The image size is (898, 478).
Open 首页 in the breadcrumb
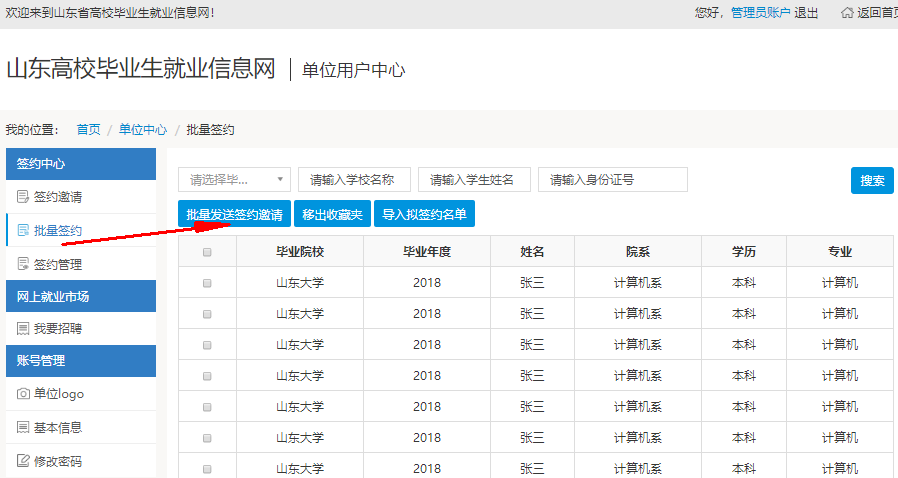88,130
